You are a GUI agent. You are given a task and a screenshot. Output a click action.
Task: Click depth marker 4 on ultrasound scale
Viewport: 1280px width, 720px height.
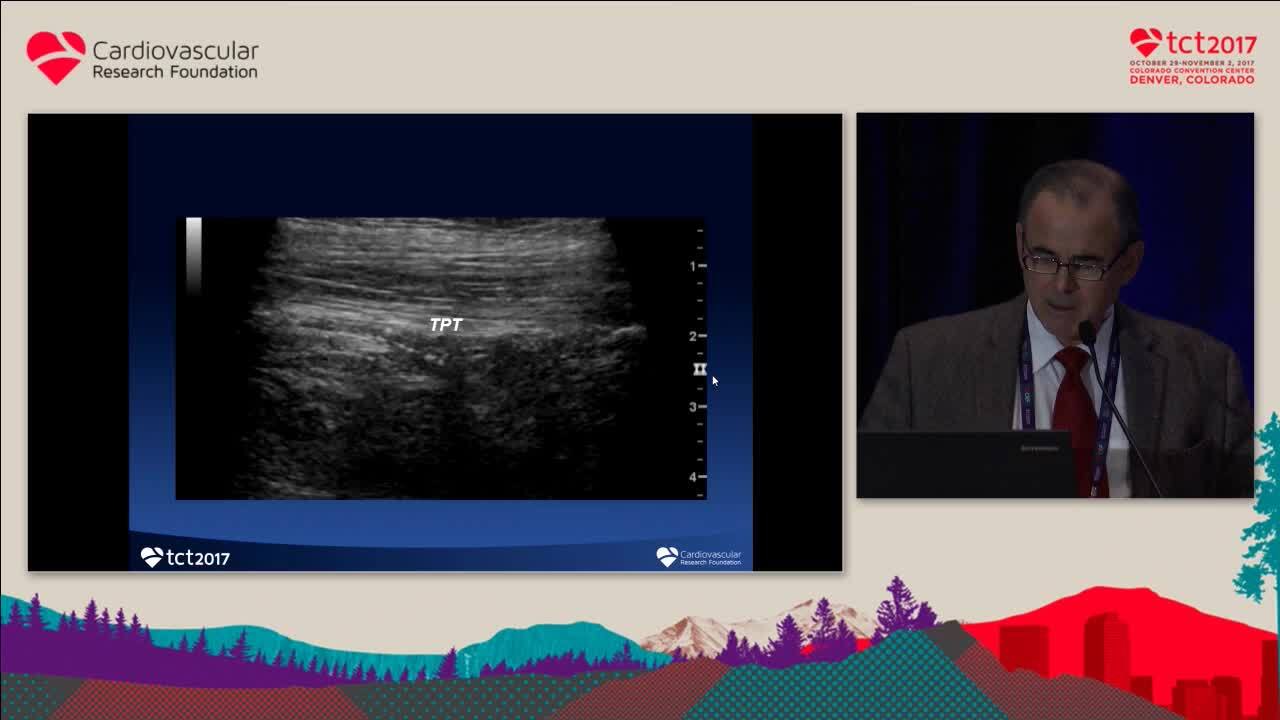point(693,477)
